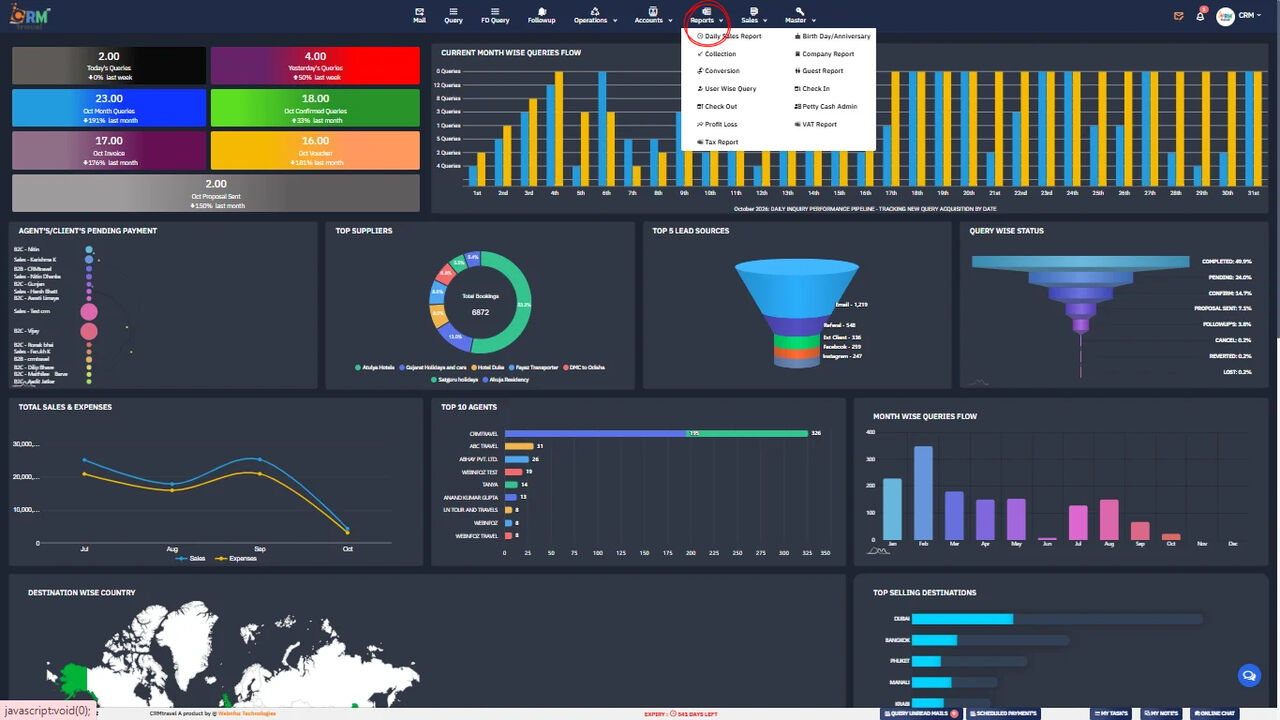Open the blue chat bubble widget

[x=1249, y=676]
